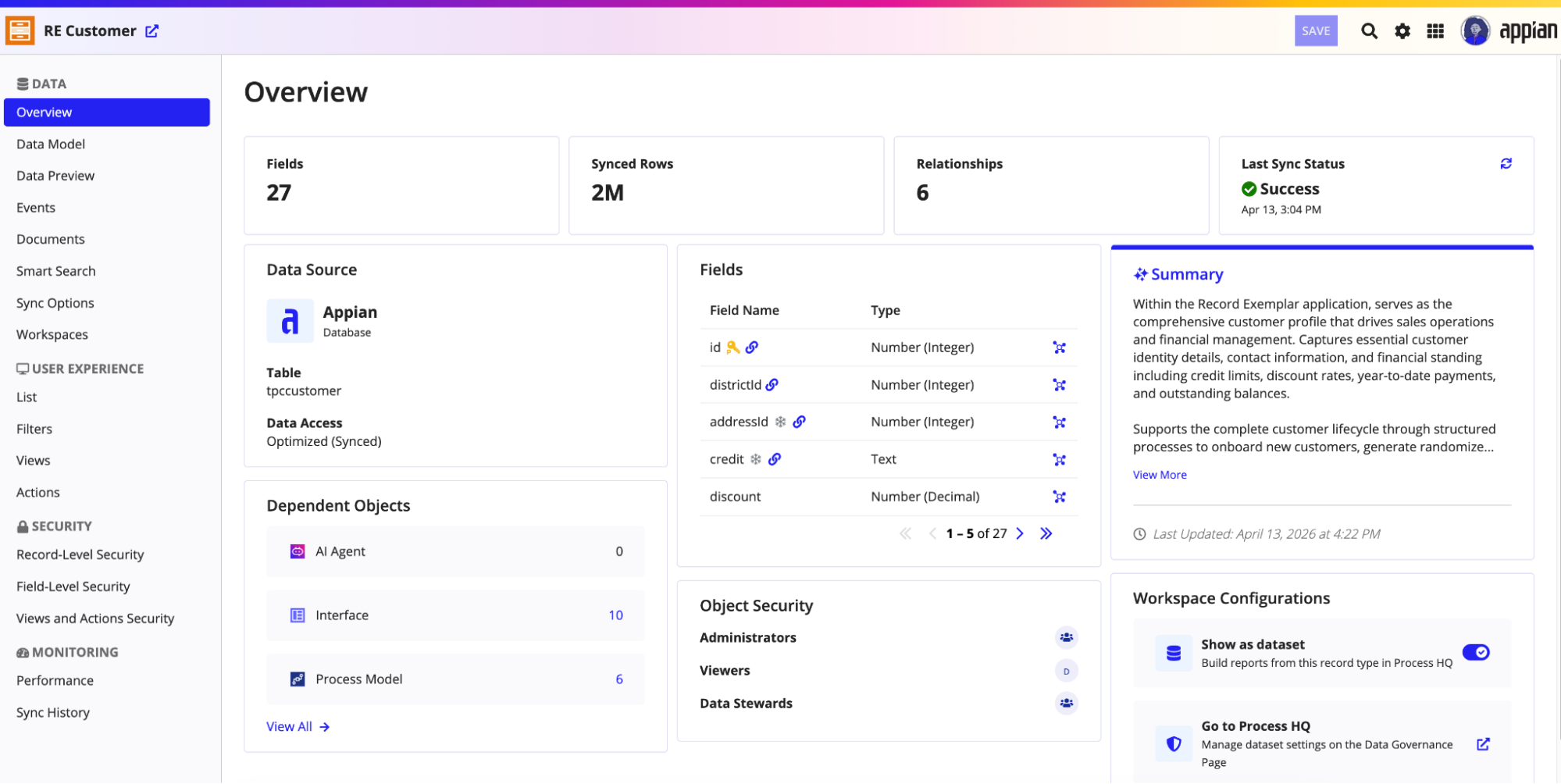Open RE Customer in new tab icon

(152, 30)
